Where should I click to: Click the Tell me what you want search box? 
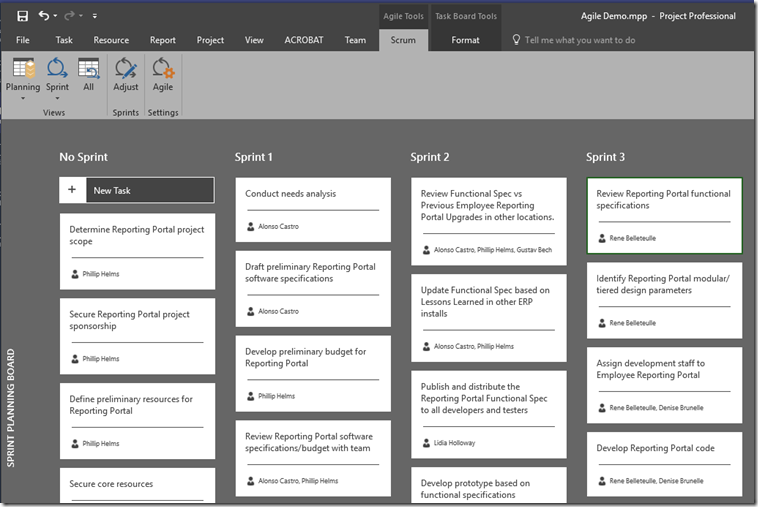click(579, 40)
